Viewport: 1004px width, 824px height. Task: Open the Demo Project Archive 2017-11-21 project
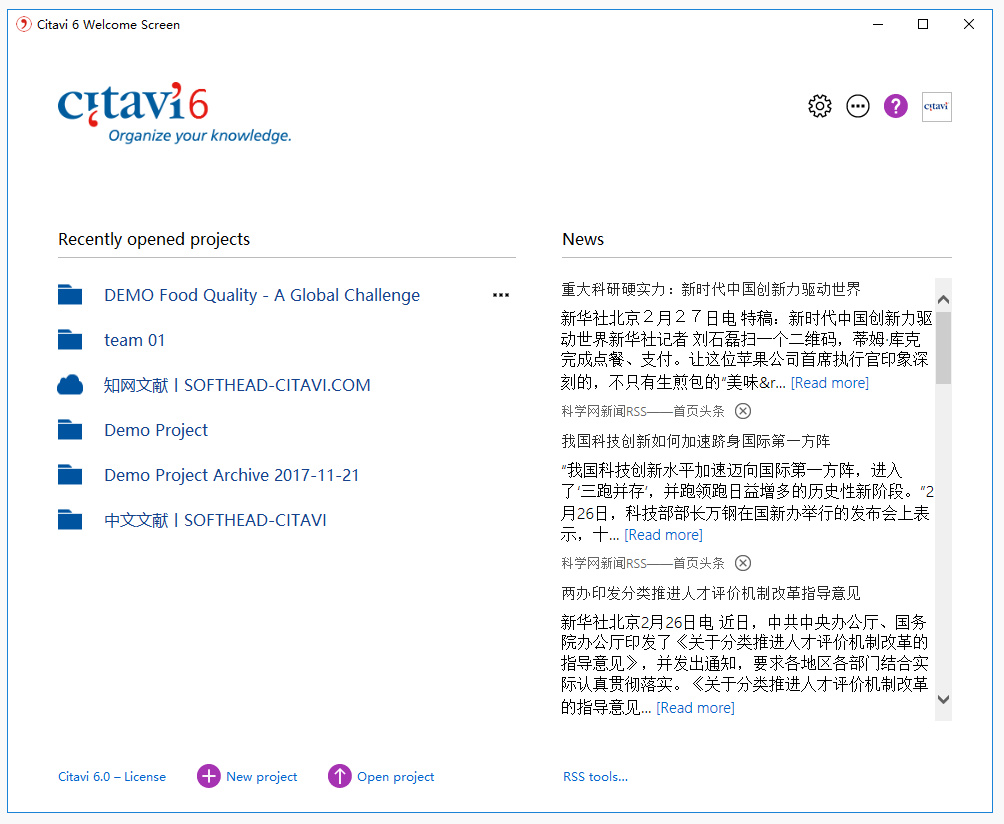point(232,475)
